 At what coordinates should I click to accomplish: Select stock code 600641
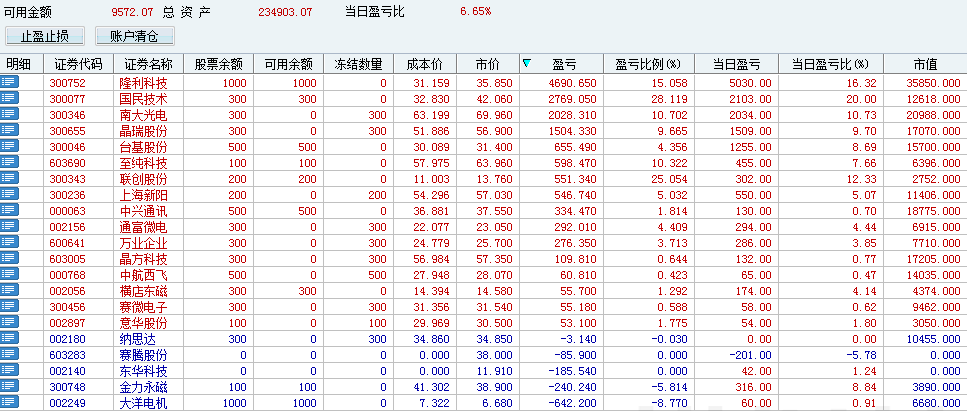click(68, 244)
